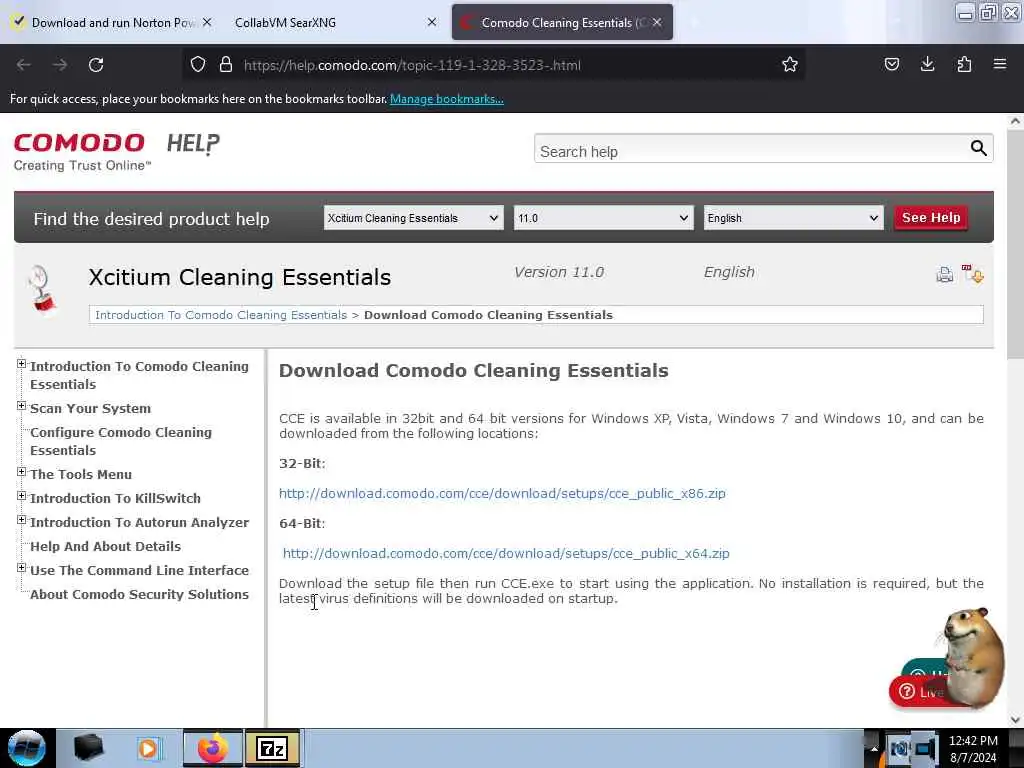Download help page as PDF
This screenshot has width=1024, height=768.
point(972,274)
